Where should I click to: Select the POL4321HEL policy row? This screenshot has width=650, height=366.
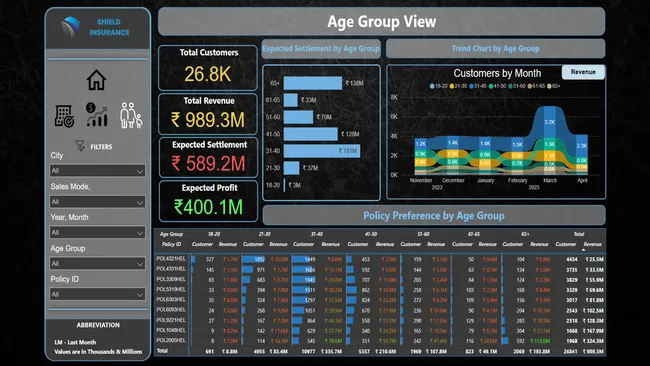pos(380,259)
